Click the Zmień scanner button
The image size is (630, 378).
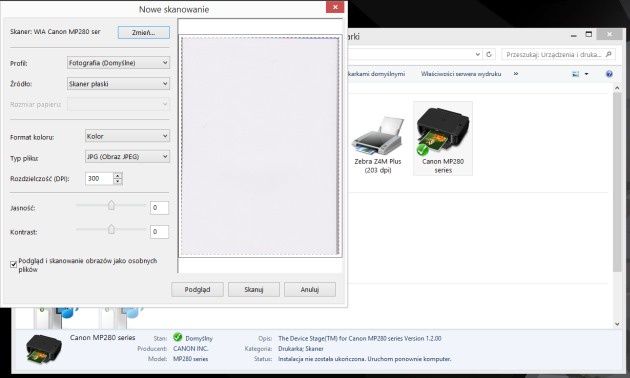point(144,33)
